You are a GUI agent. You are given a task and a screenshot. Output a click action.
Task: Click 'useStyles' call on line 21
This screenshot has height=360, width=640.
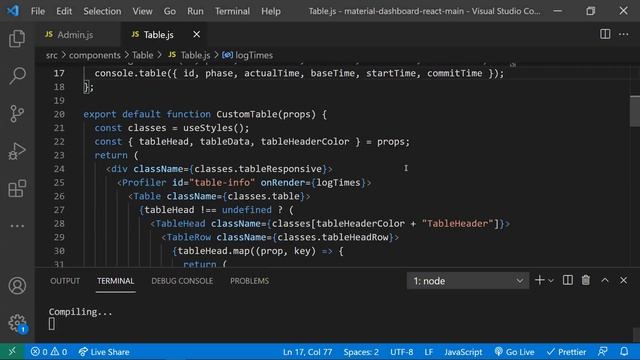tap(208, 128)
